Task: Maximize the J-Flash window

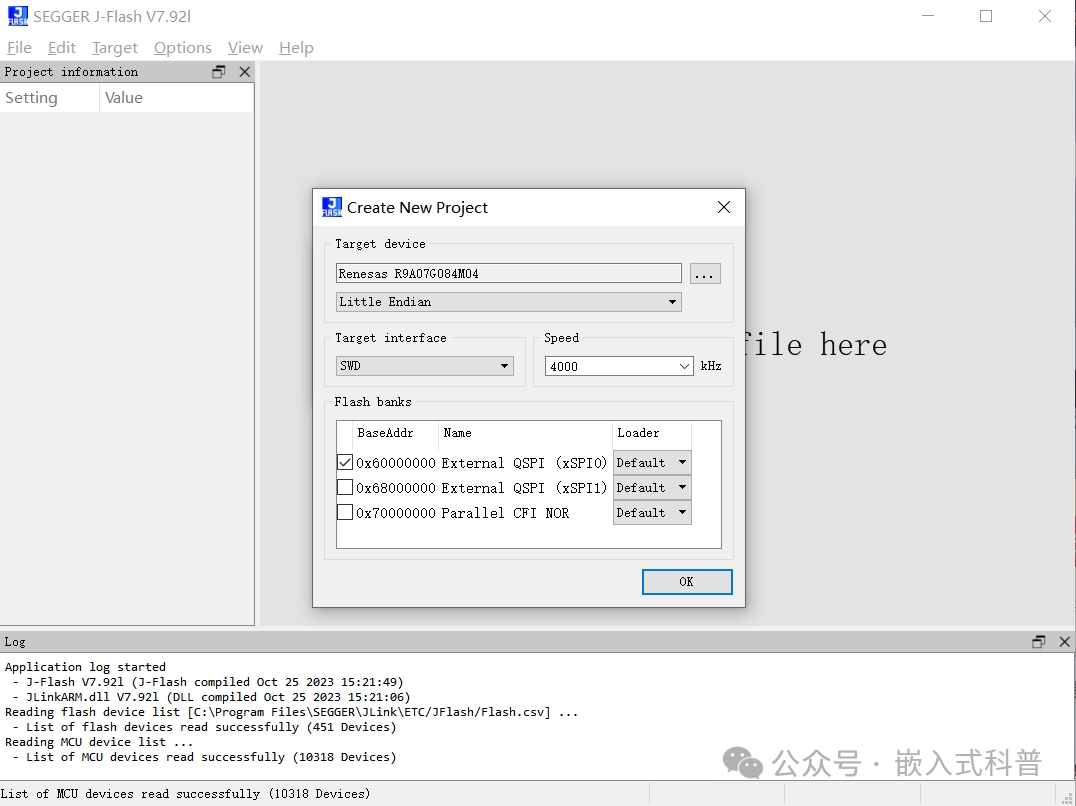Action: [986, 16]
